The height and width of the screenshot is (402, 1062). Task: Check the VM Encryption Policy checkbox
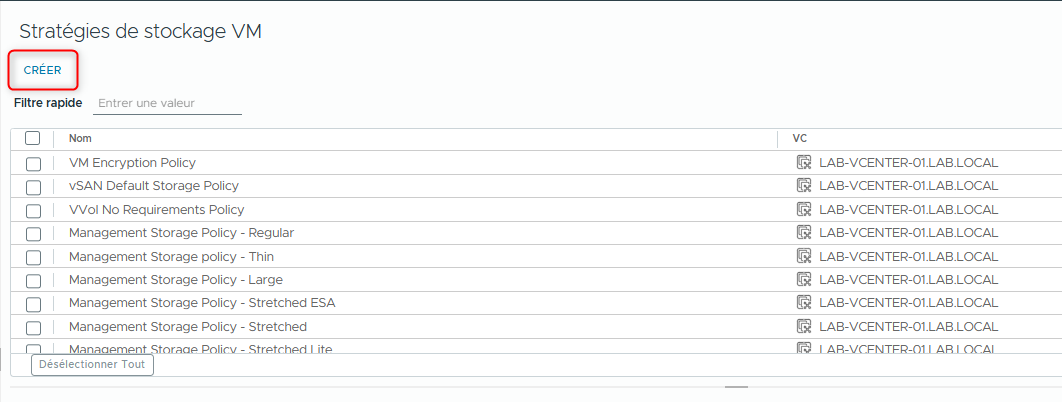pos(33,163)
